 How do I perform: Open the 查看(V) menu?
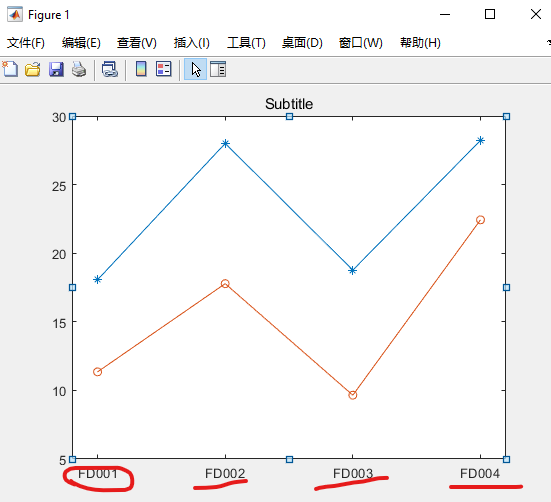click(137, 43)
